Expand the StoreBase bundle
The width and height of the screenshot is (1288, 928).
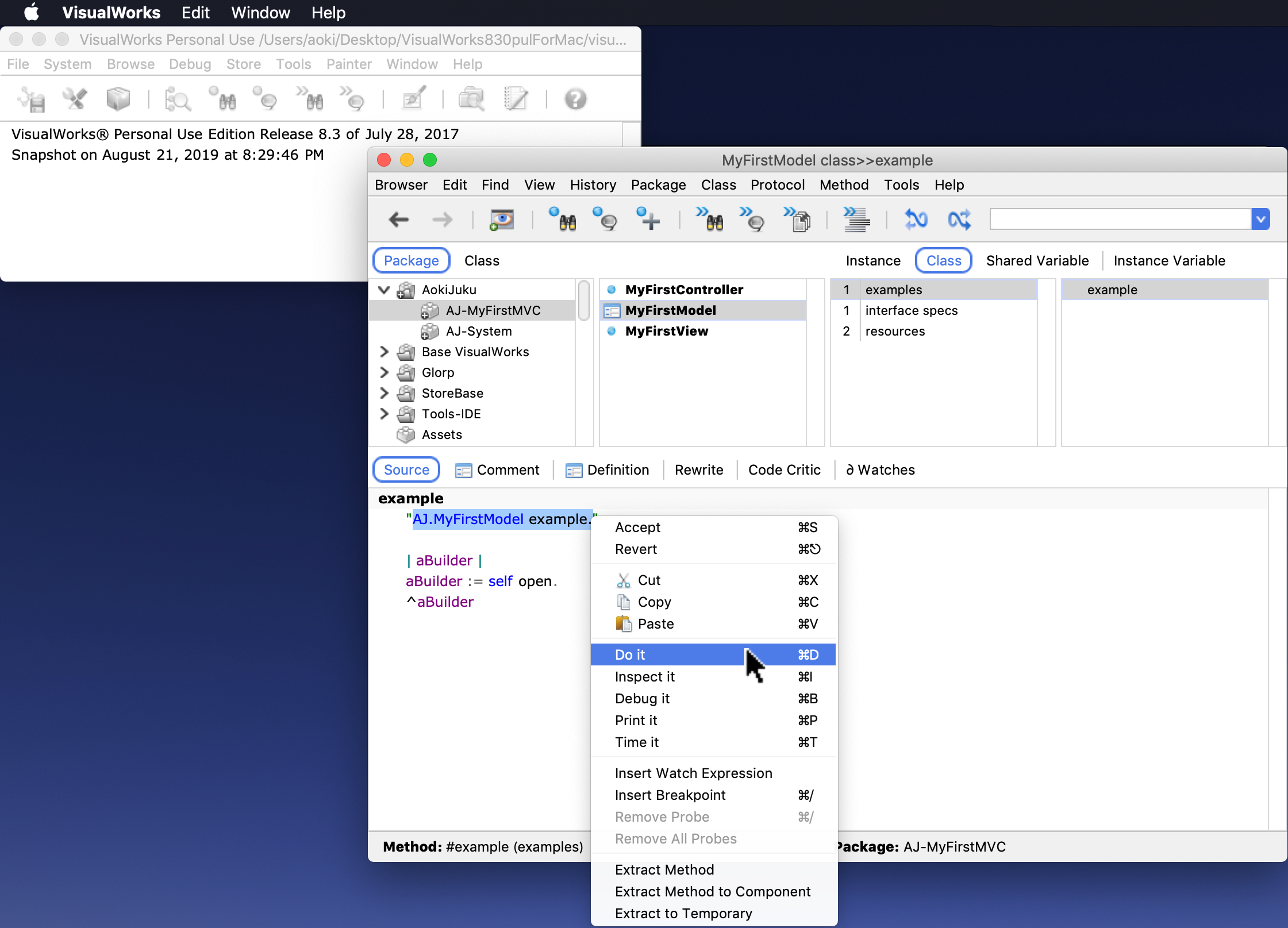tap(385, 393)
